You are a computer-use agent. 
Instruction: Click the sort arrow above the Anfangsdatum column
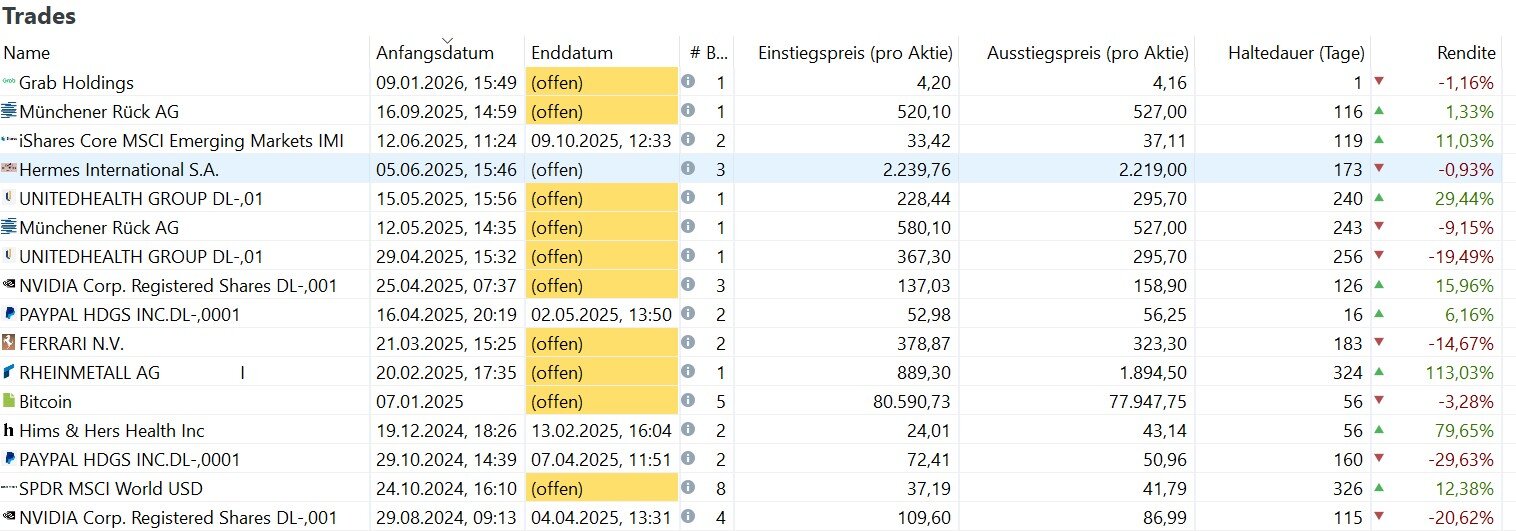pyautogui.click(x=447, y=40)
